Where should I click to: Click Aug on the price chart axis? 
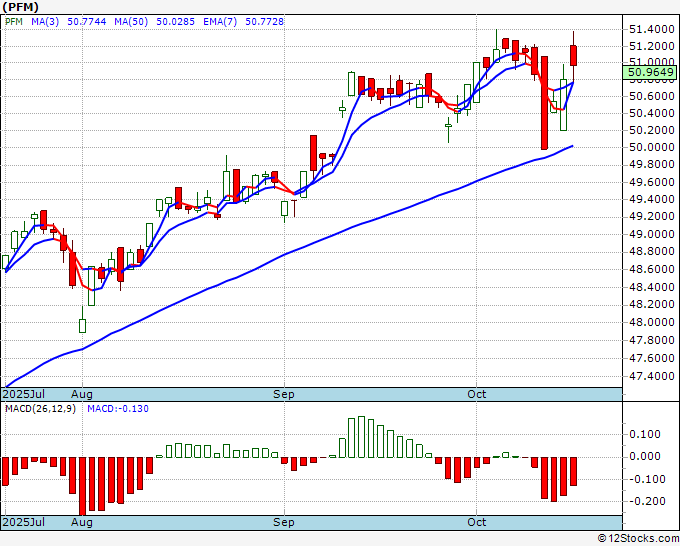click(82, 394)
